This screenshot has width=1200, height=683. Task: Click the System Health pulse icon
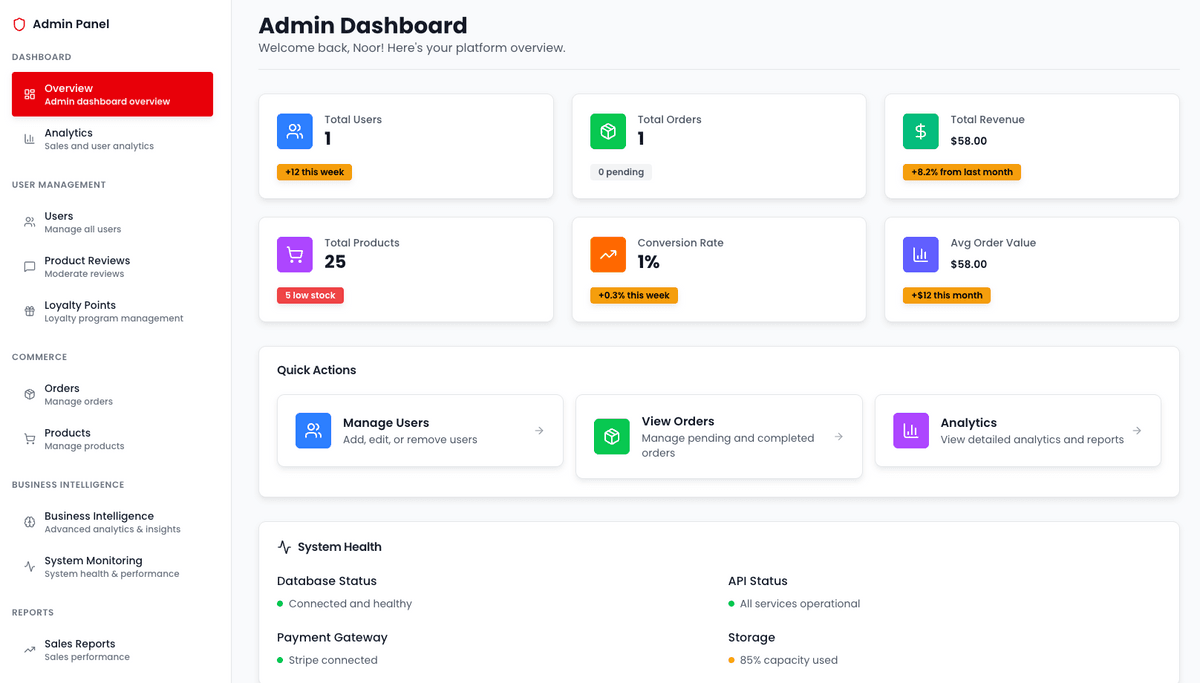[284, 547]
